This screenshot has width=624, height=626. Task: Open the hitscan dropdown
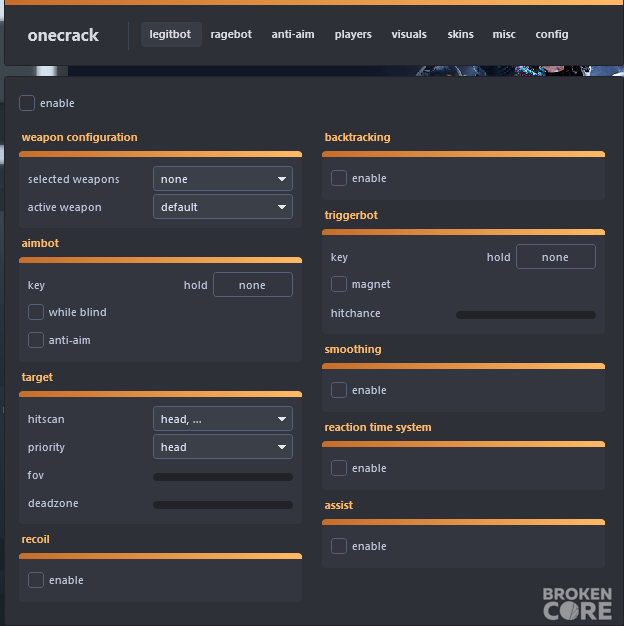click(223, 419)
